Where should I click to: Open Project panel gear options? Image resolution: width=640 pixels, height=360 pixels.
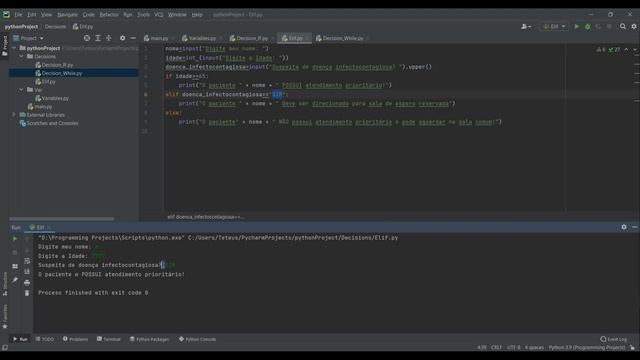pyautogui.click(x=122, y=38)
